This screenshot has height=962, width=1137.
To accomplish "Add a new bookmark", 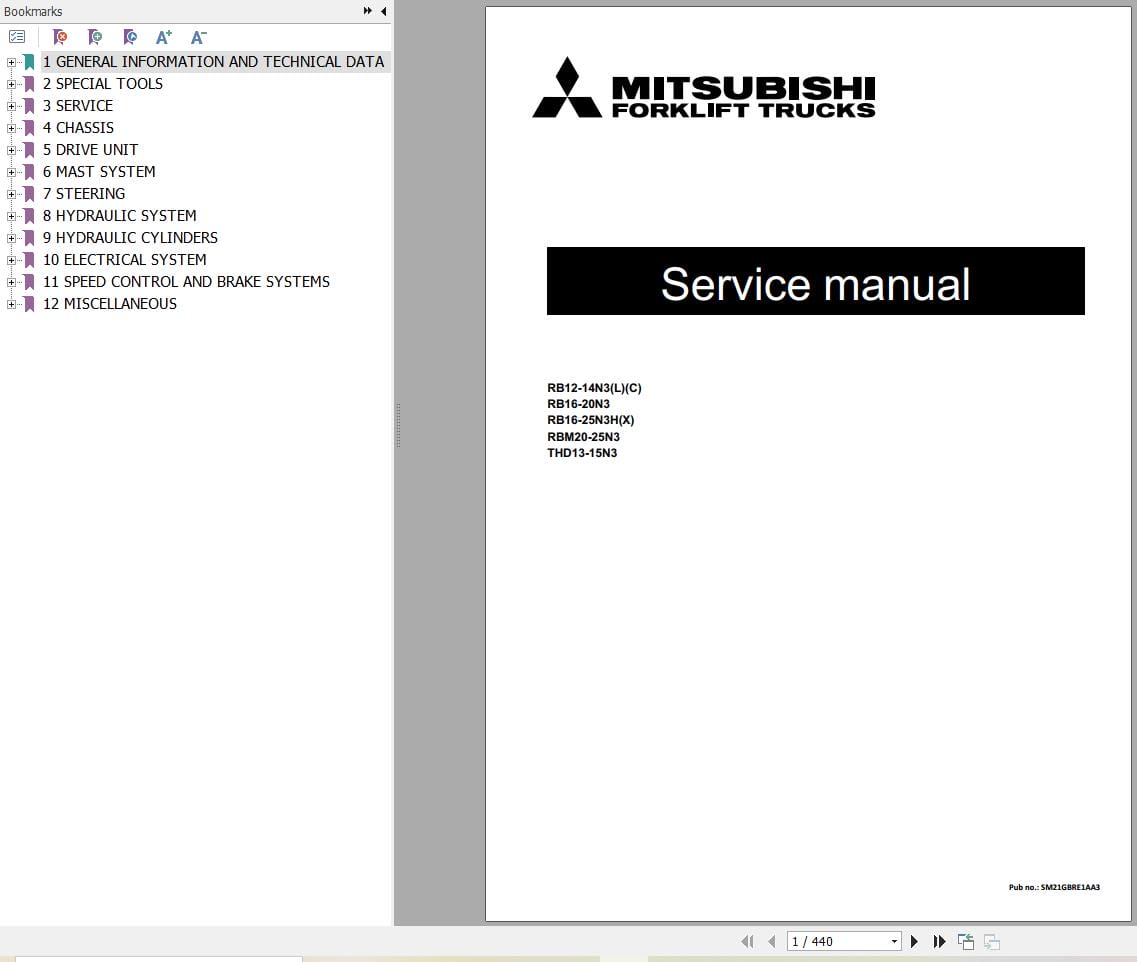I will (95, 37).
